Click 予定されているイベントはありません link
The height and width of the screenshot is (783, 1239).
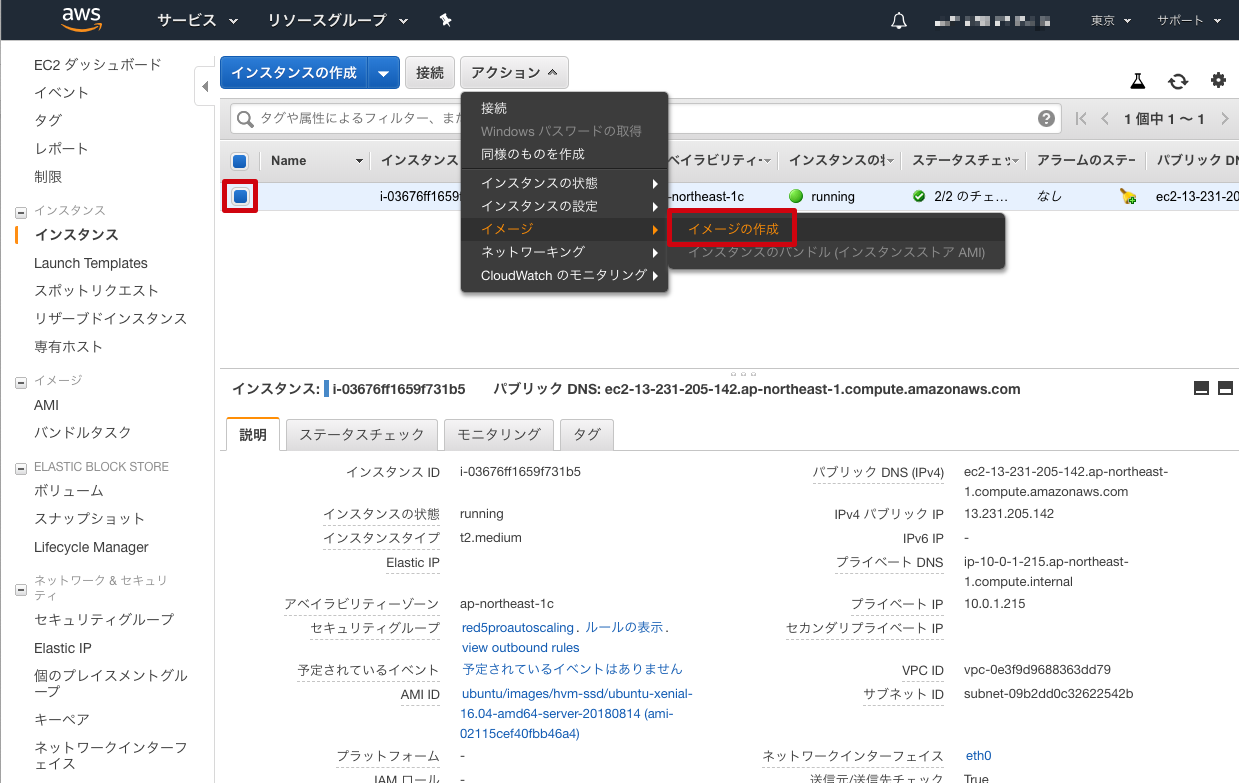pyautogui.click(x=572, y=669)
